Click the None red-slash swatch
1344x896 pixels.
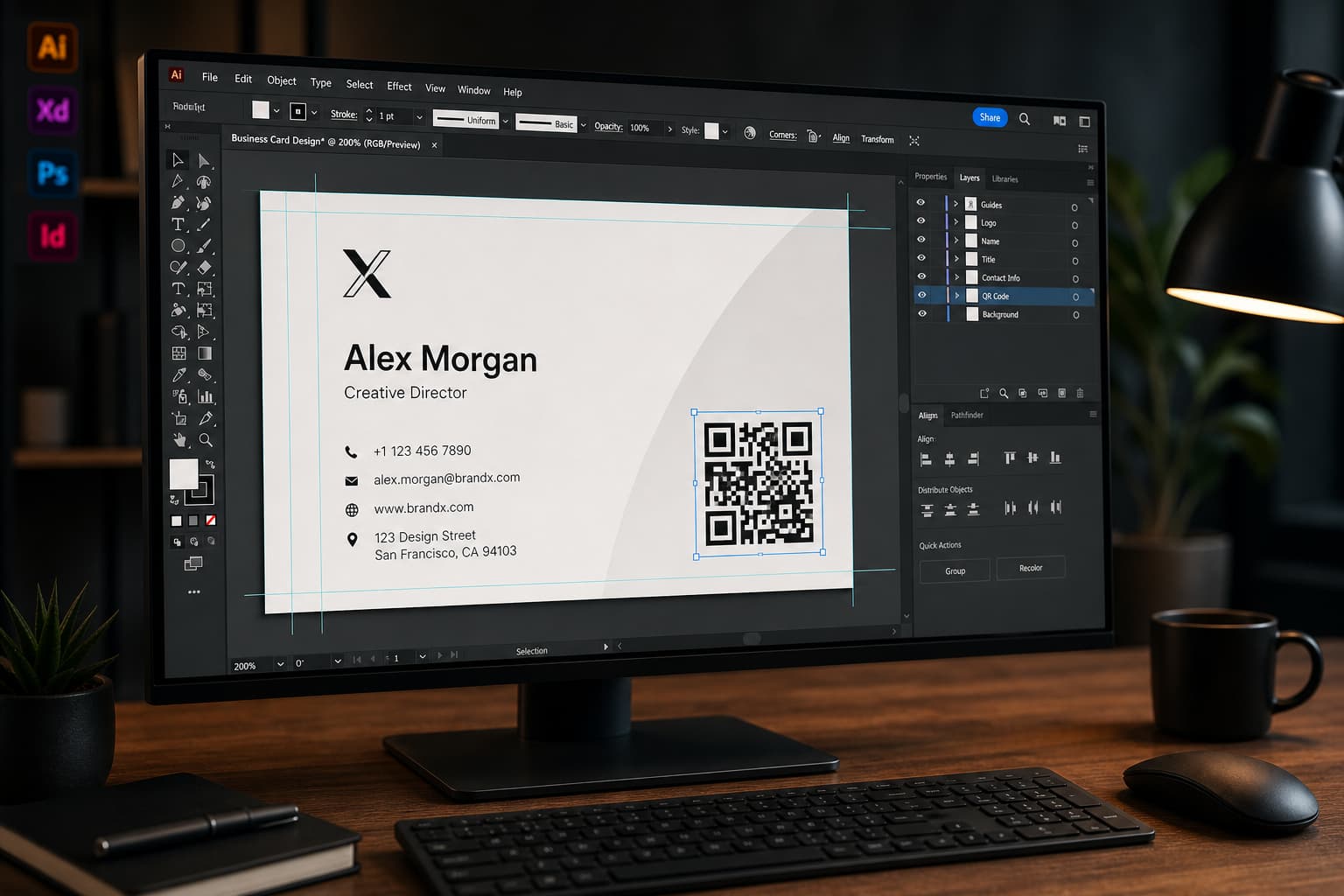[211, 521]
